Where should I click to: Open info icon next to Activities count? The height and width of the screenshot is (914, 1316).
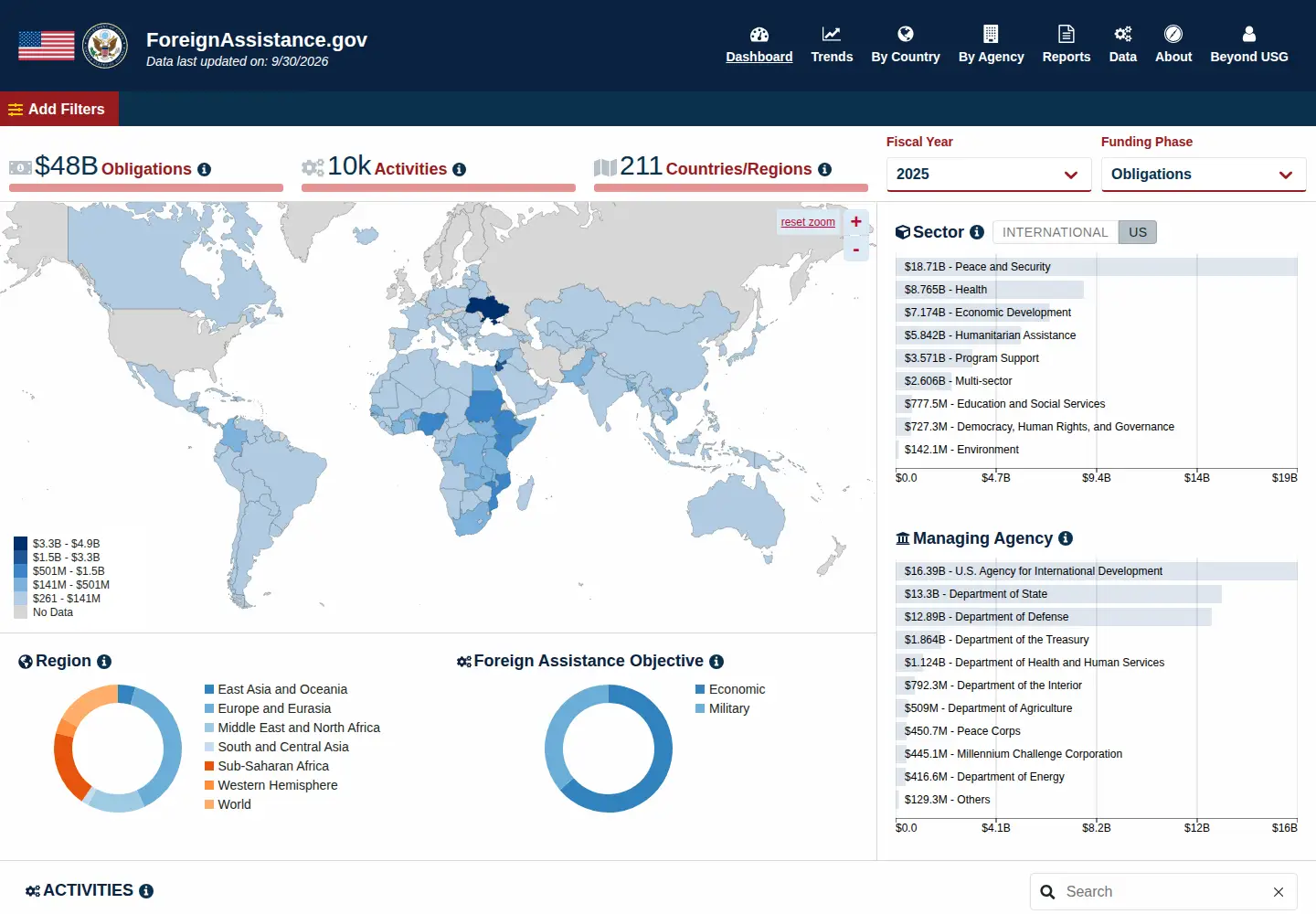coord(459,170)
